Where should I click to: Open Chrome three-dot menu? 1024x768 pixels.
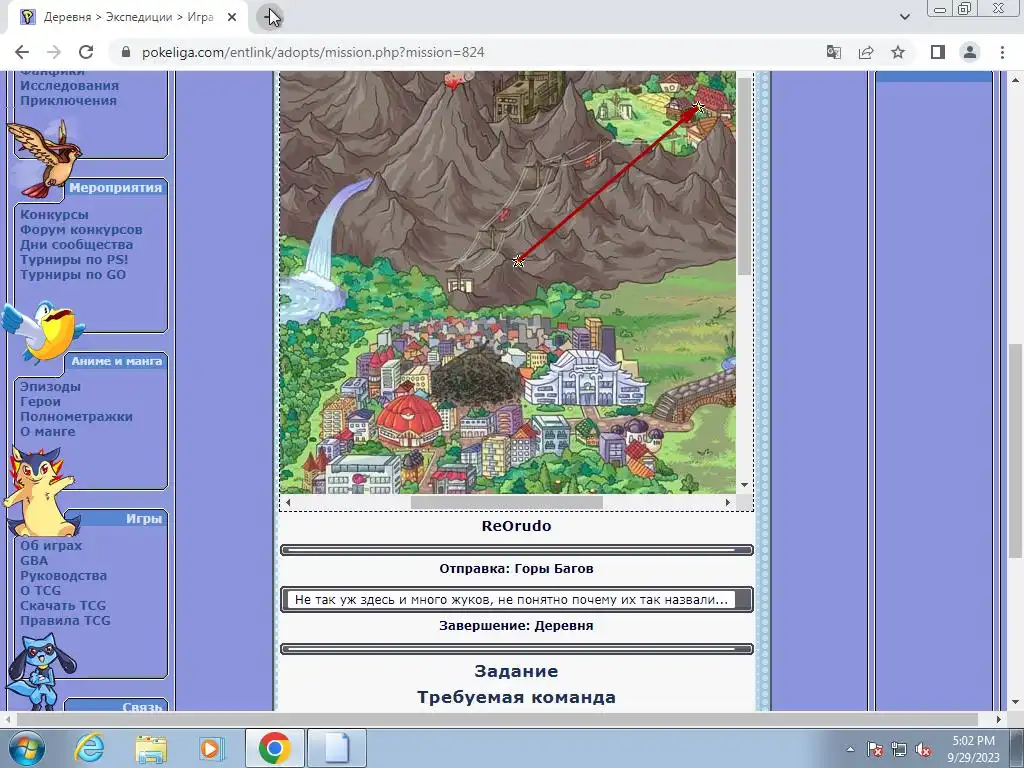(1002, 52)
